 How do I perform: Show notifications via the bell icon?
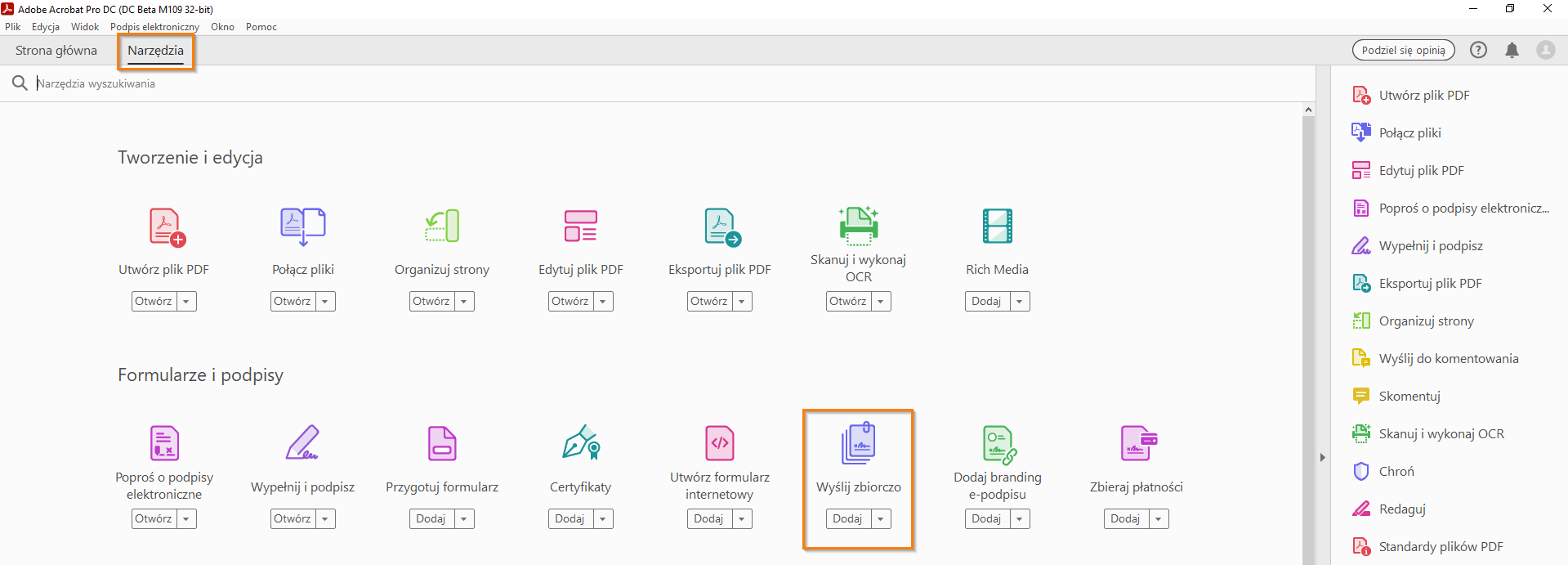click(1512, 50)
